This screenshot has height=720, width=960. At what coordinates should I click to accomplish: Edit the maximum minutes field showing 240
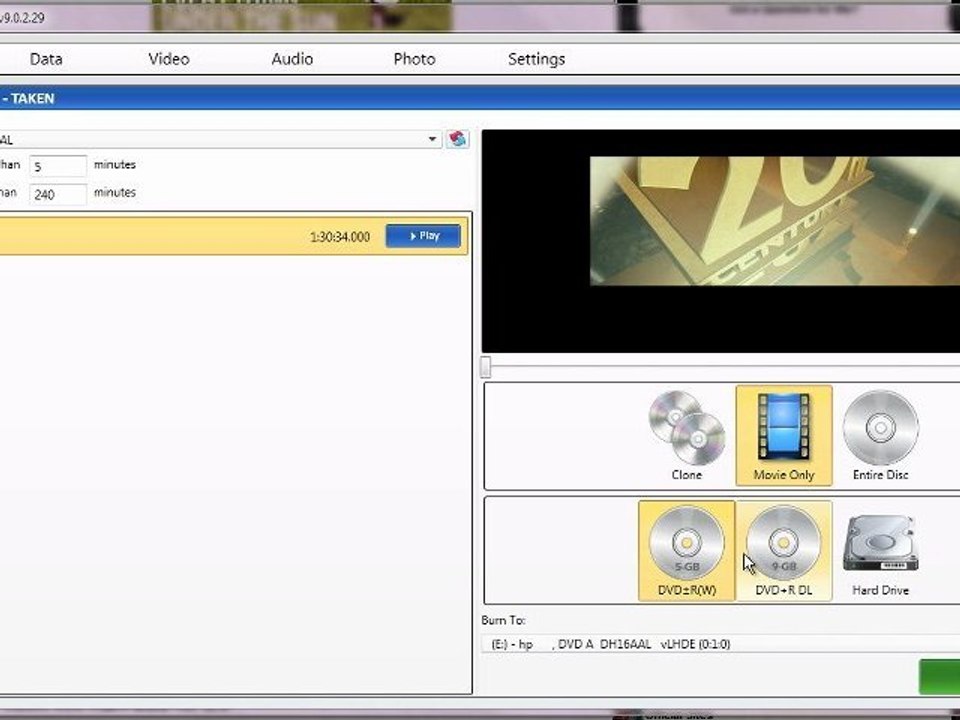click(58, 194)
